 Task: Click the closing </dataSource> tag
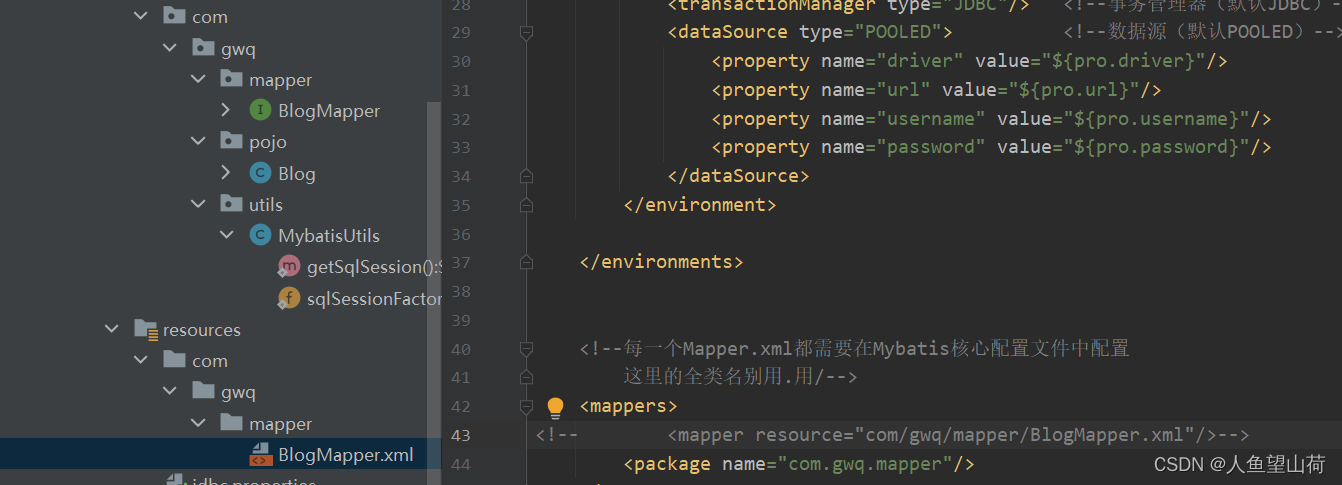739,176
